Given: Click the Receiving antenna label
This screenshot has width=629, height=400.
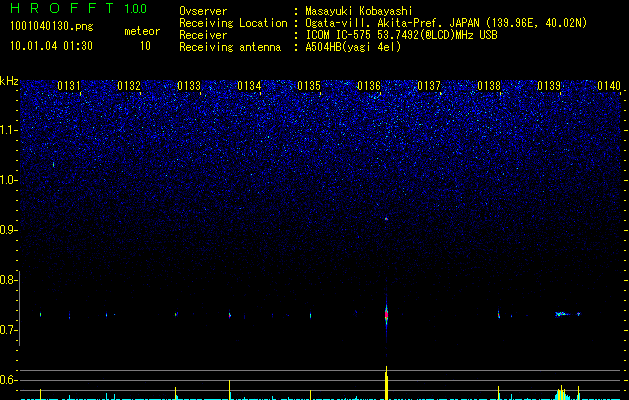Looking at the screenshot, I should click(230, 47).
